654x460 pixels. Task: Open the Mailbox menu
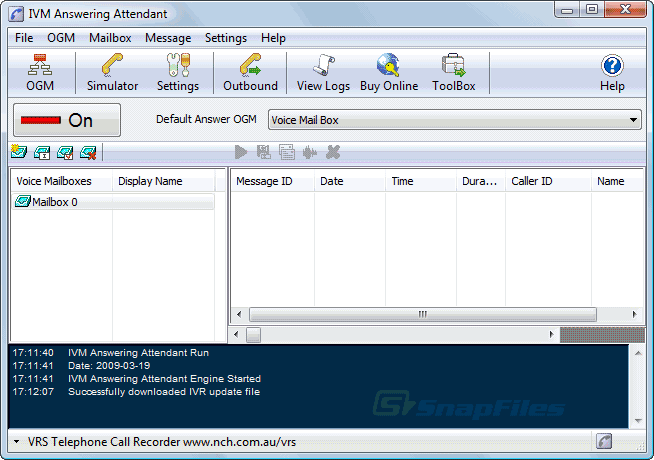110,38
